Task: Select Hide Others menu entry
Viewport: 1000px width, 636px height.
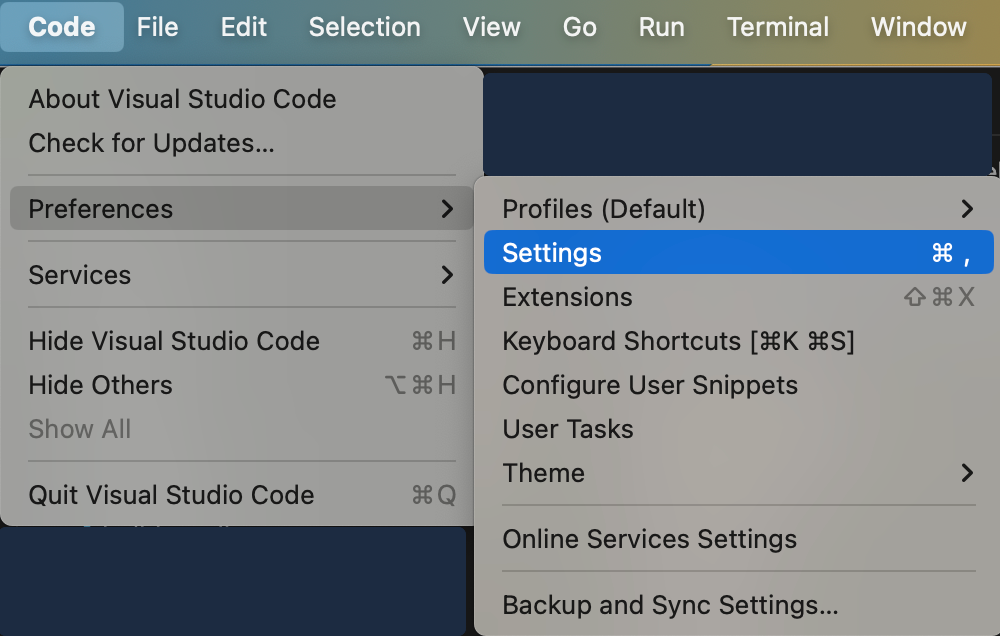Action: coord(242,385)
